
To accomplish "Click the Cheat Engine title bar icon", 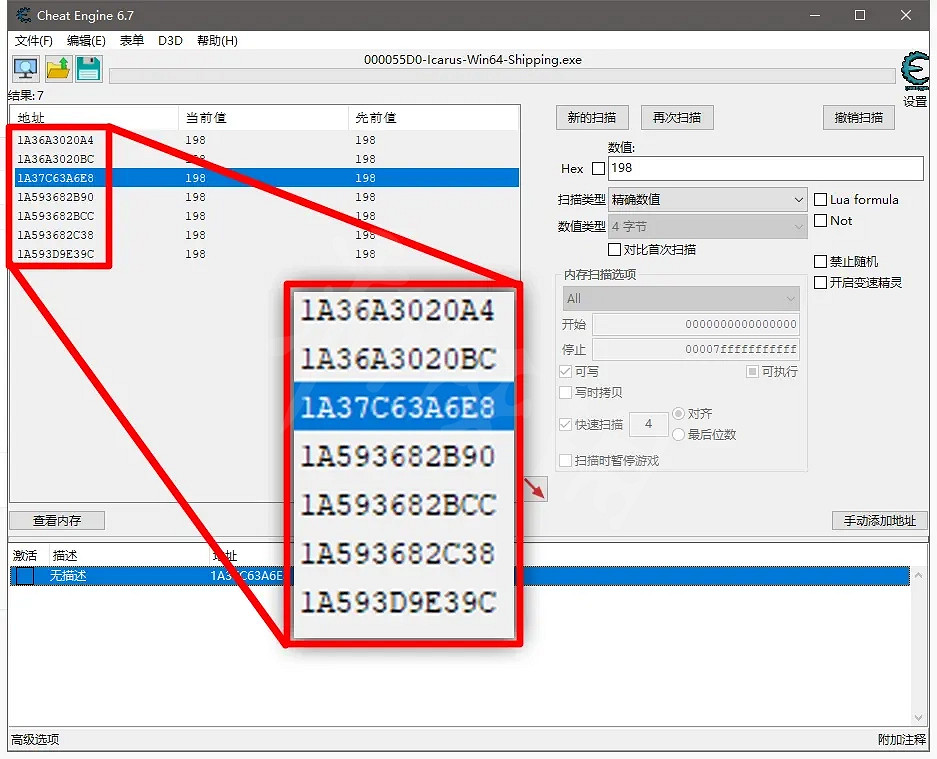I will click(23, 15).
